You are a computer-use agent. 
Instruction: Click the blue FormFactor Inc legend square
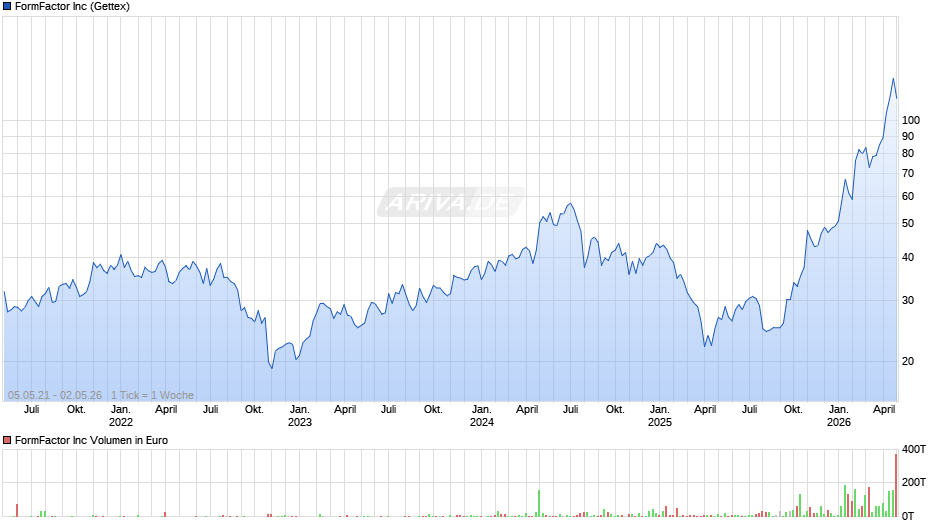7,7
